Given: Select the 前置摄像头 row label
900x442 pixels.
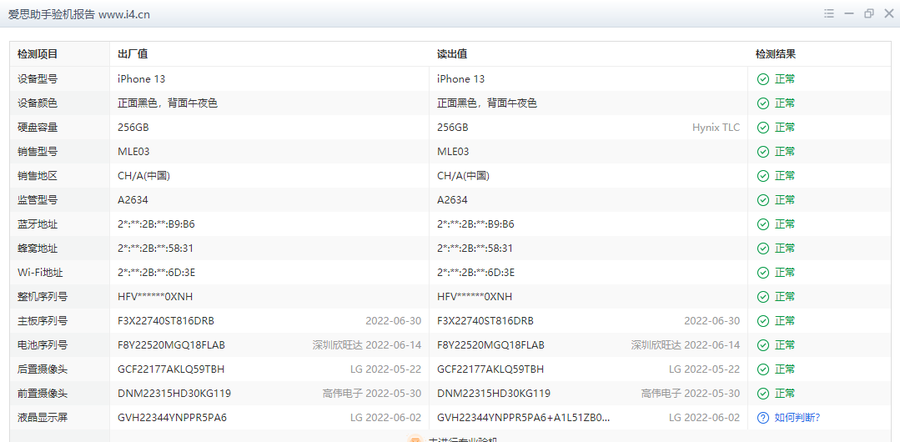Looking at the screenshot, I should click(42, 393).
